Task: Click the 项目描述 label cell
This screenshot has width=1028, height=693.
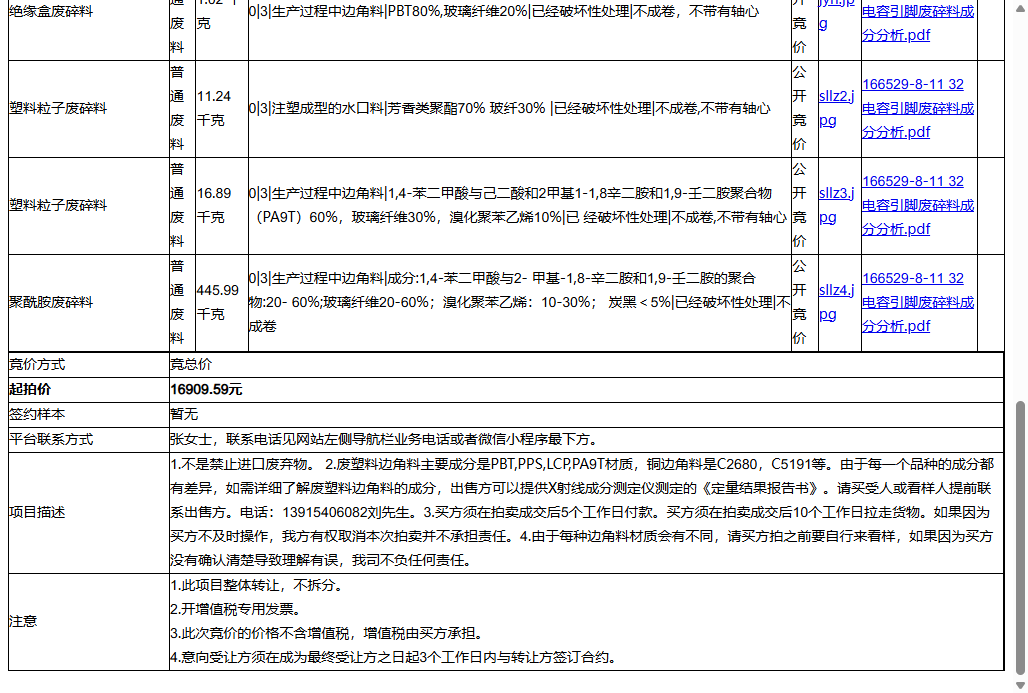Action: tap(89, 513)
